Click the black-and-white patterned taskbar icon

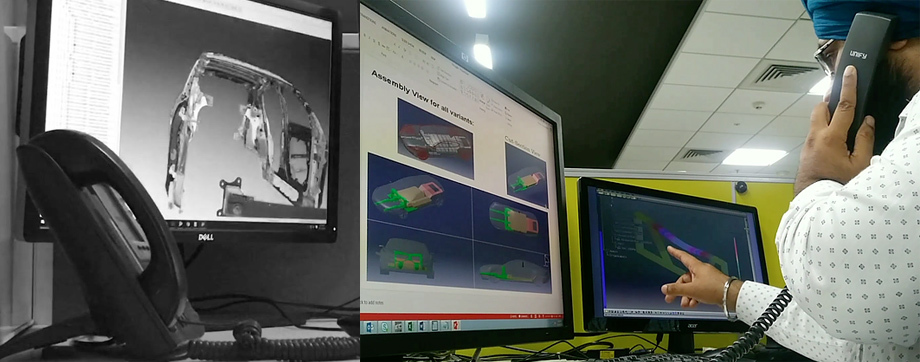pos(398,327)
